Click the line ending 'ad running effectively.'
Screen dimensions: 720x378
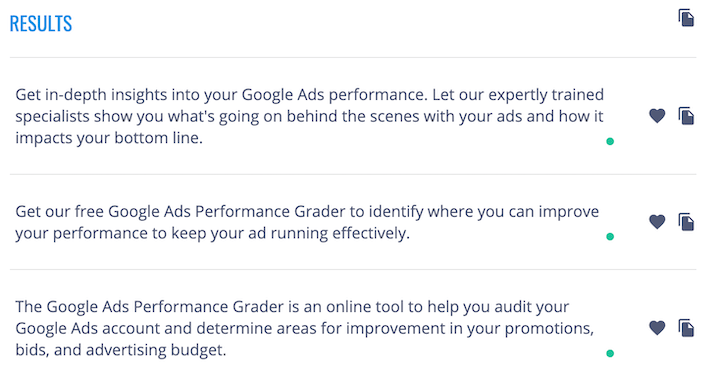(213, 233)
